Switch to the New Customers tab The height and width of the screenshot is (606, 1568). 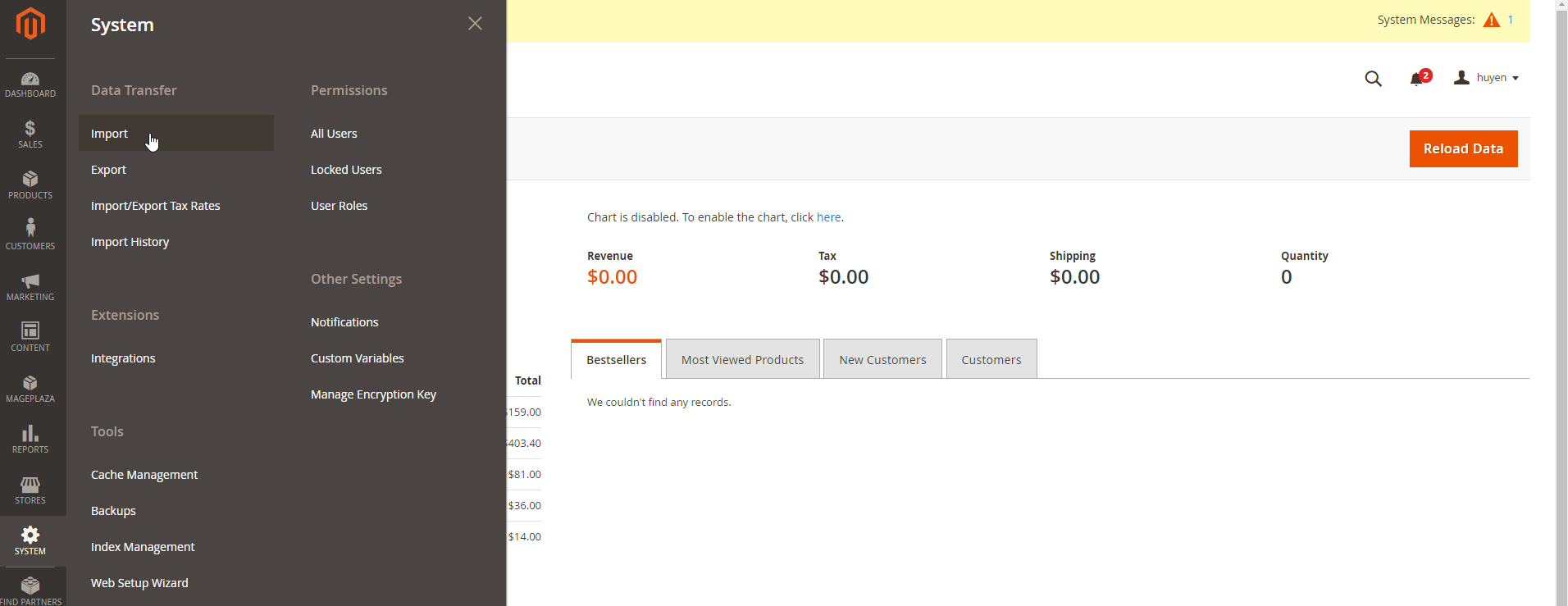[882, 360]
